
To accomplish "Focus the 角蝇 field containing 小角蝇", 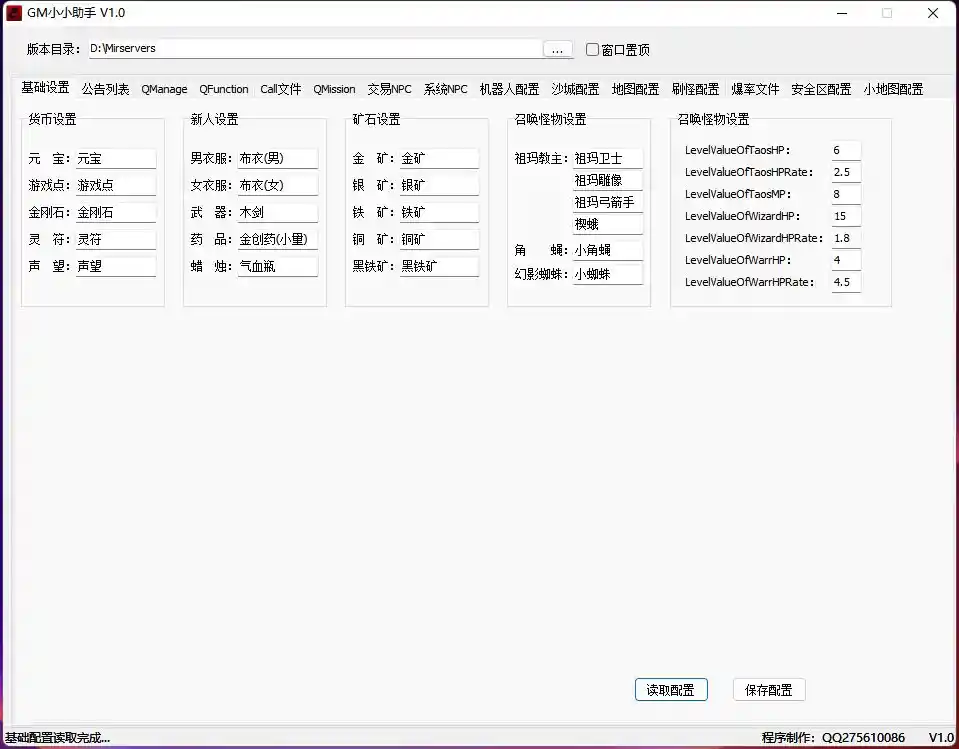I will coord(608,250).
